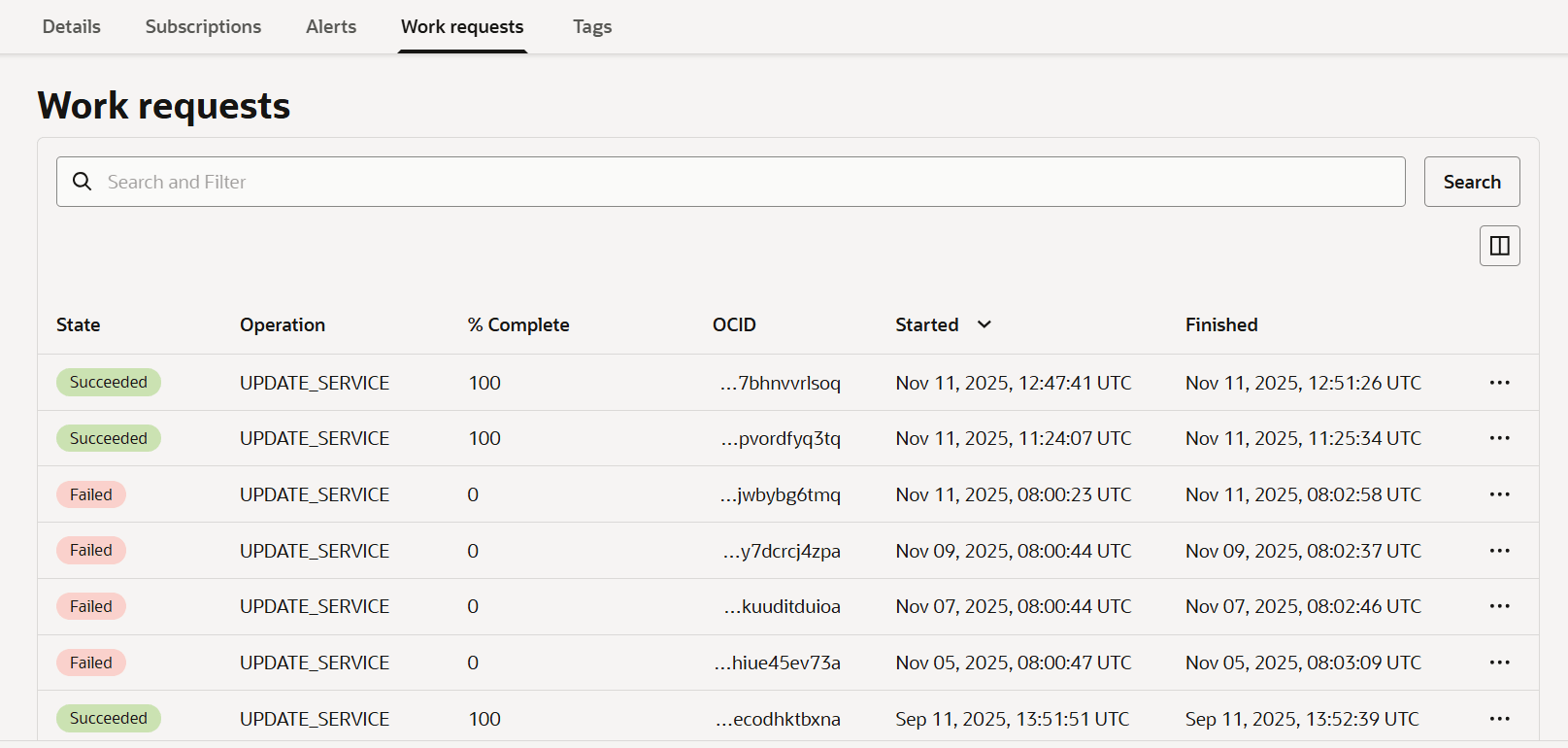This screenshot has width=1568, height=748.
Task: Open actions menu for 12:47:41 work request
Action: tap(1499, 383)
